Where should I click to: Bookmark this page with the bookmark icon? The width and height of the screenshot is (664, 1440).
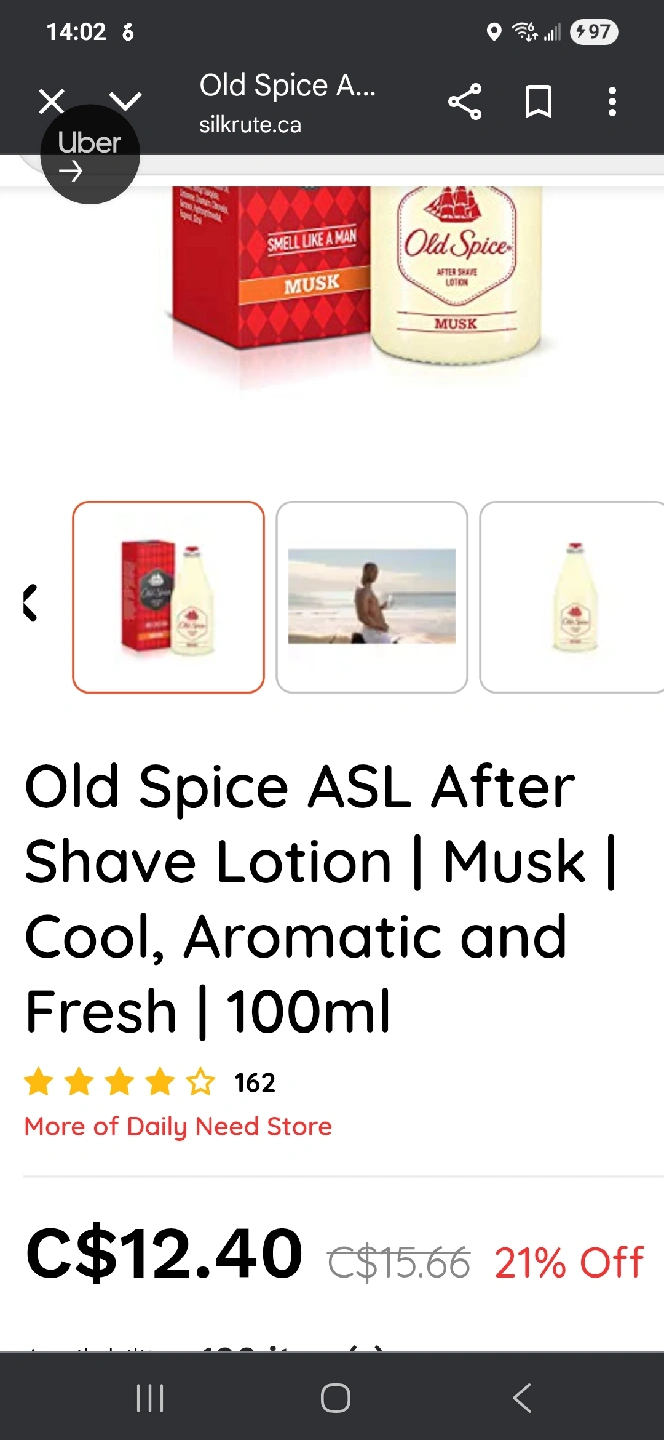539,101
